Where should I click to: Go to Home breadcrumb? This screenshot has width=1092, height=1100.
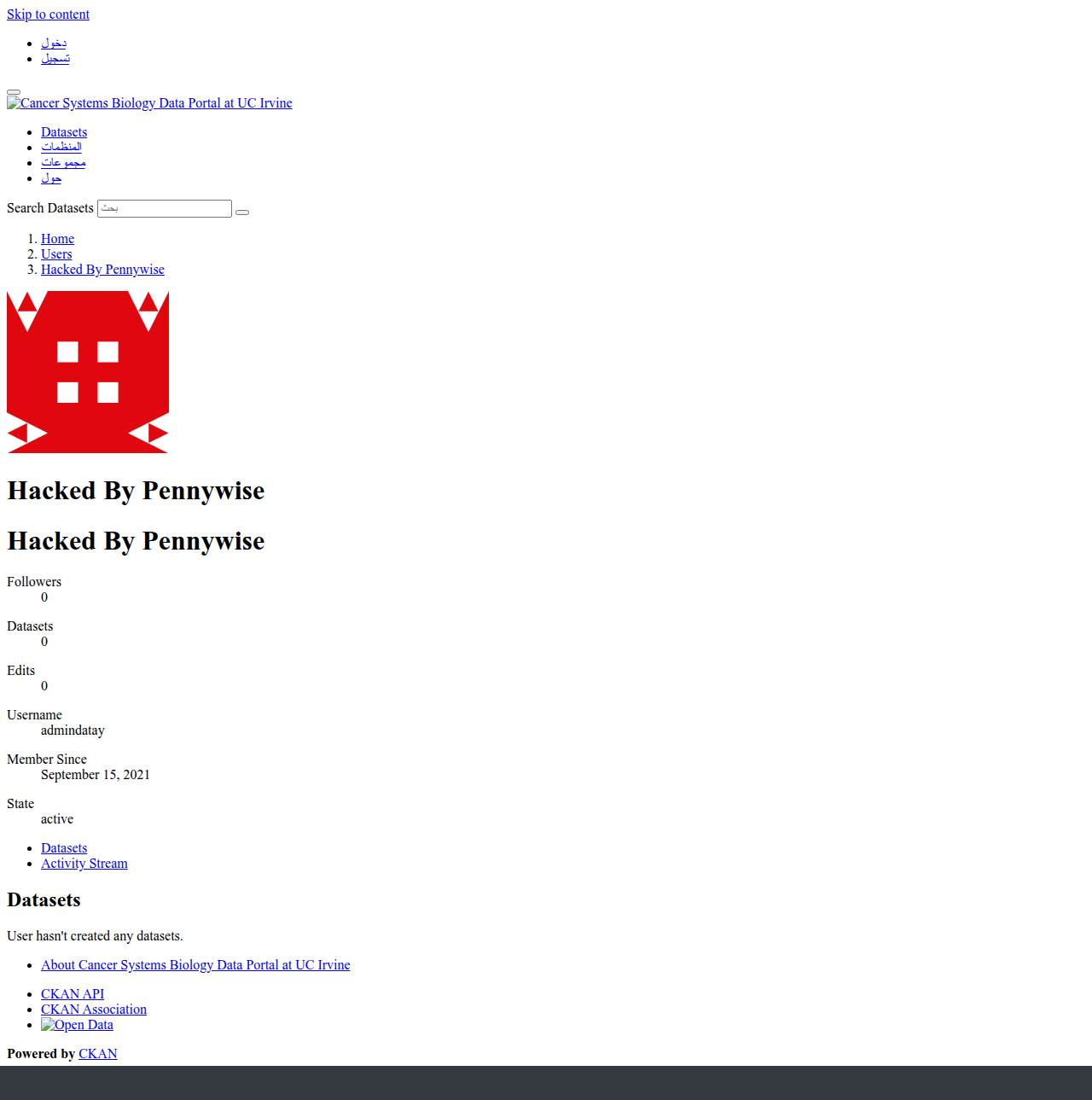coord(57,239)
